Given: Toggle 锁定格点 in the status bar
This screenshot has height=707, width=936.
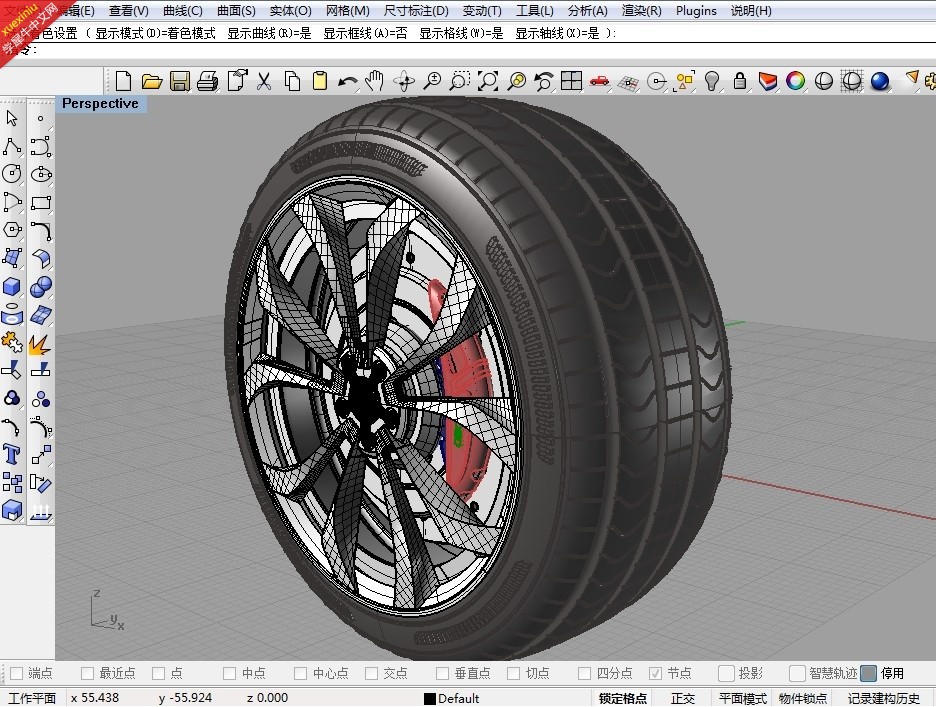Looking at the screenshot, I should tap(623, 698).
